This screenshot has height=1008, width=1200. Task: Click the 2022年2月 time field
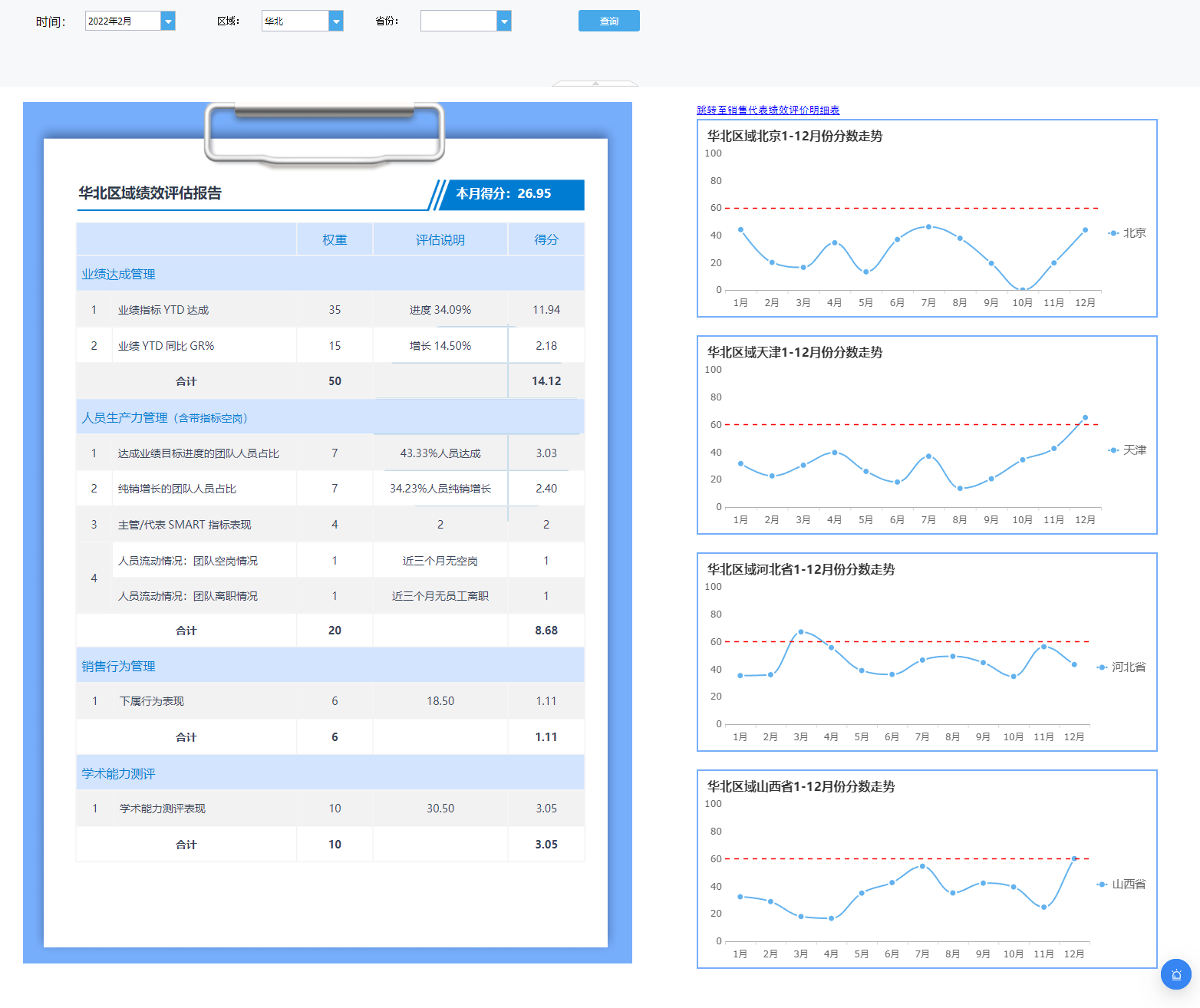click(x=123, y=21)
